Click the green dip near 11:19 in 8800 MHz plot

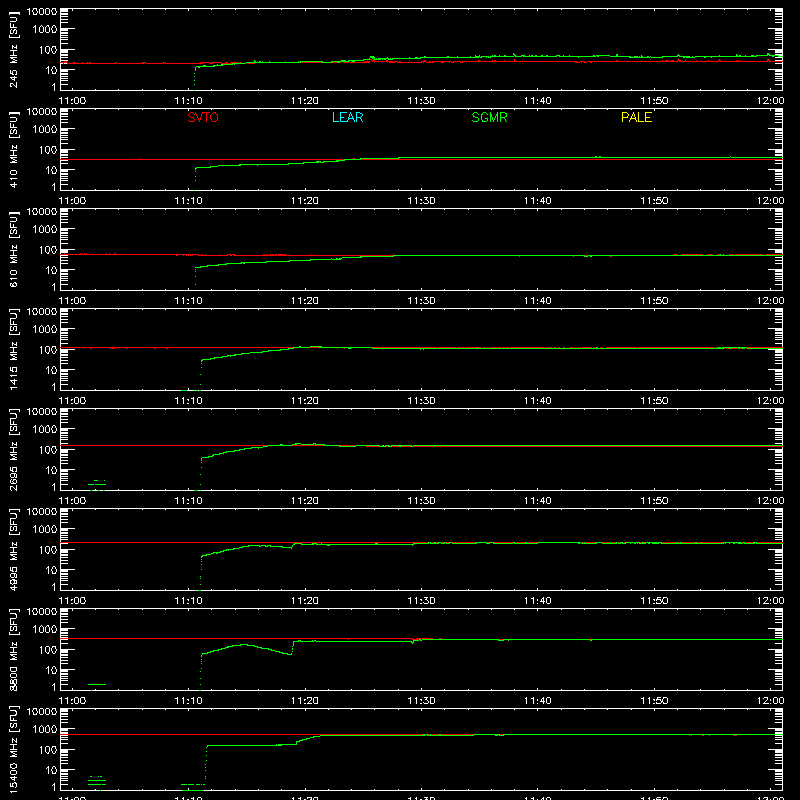click(289, 654)
